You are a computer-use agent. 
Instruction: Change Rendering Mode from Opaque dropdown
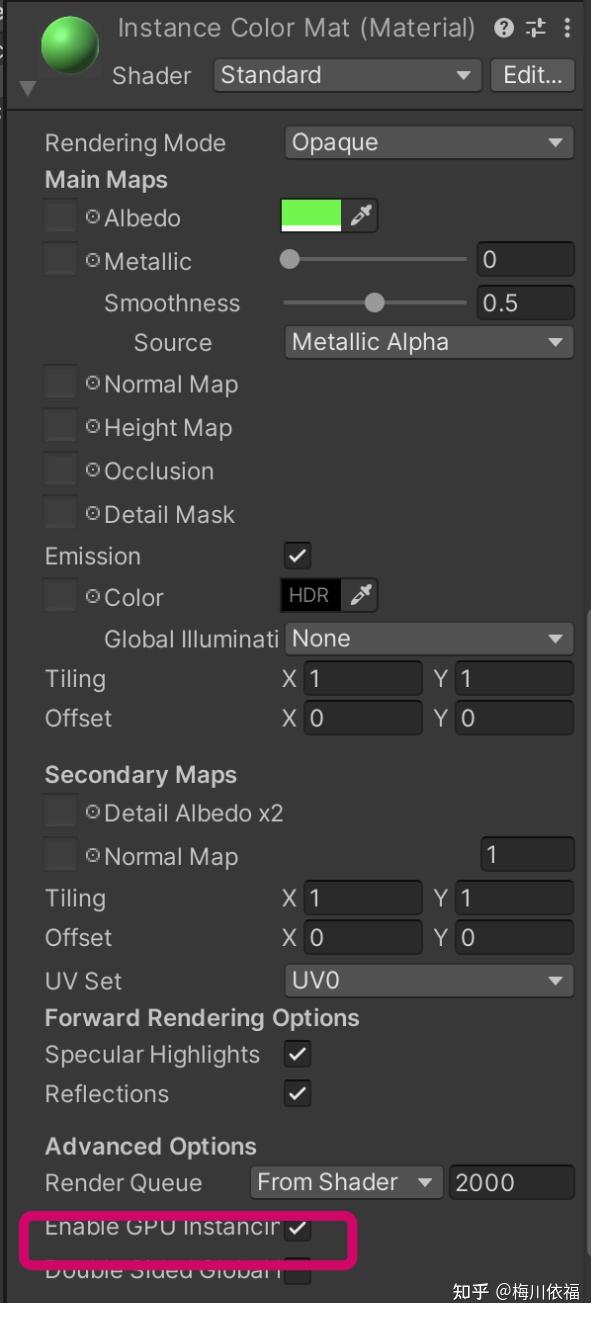(x=428, y=141)
